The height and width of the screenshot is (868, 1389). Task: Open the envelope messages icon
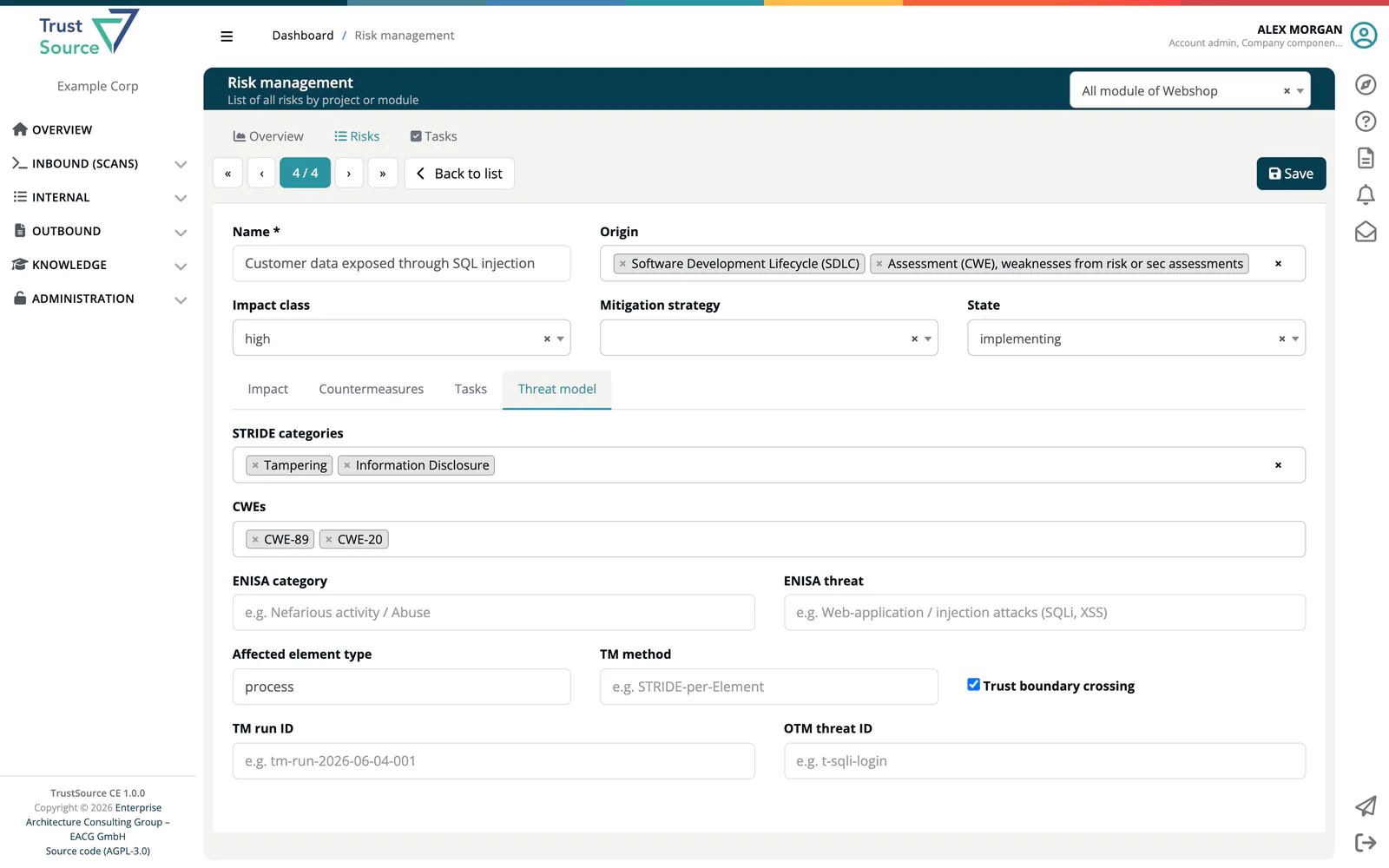[1366, 232]
